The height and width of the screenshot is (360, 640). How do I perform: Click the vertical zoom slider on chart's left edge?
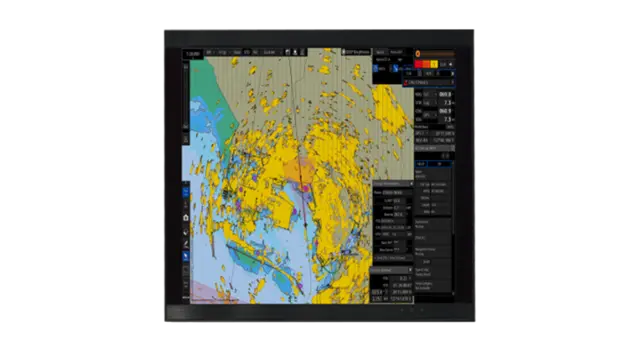[x=186, y=95]
